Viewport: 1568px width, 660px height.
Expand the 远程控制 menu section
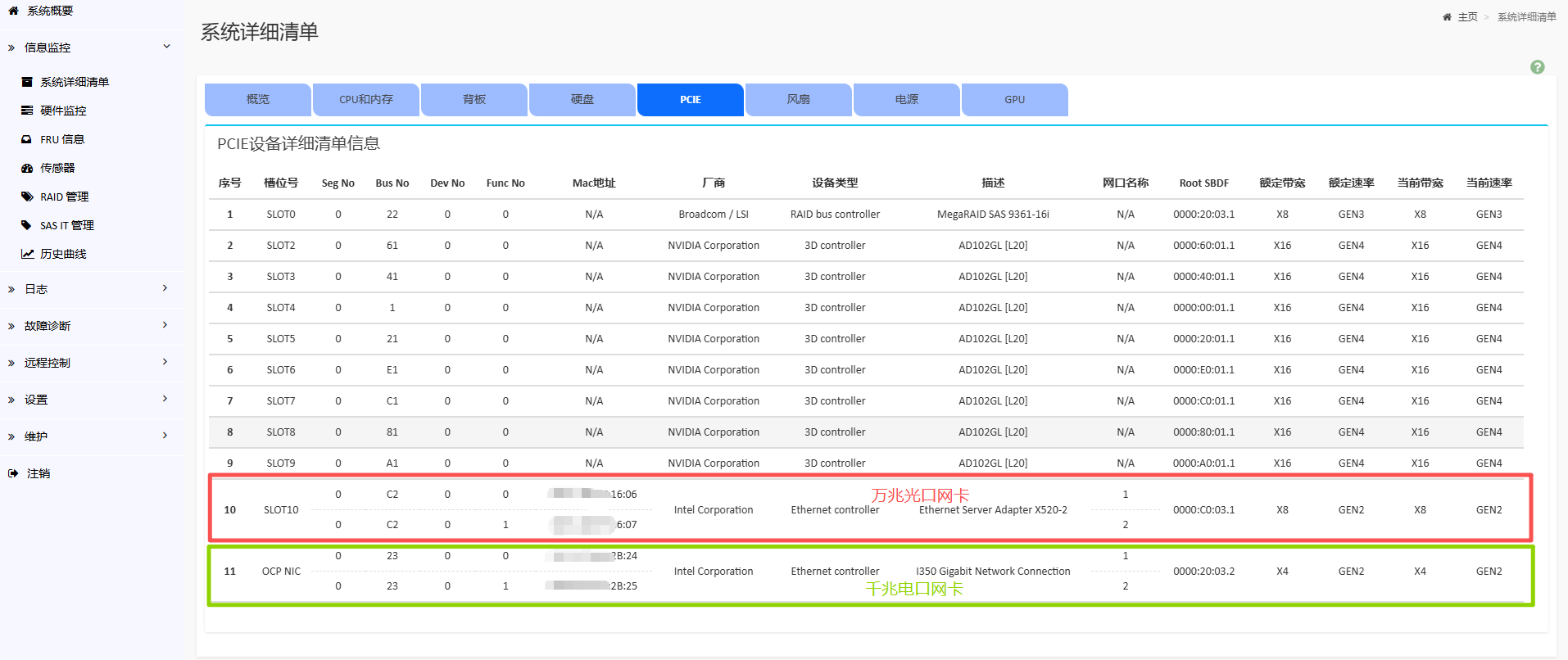pyautogui.click(x=165, y=362)
